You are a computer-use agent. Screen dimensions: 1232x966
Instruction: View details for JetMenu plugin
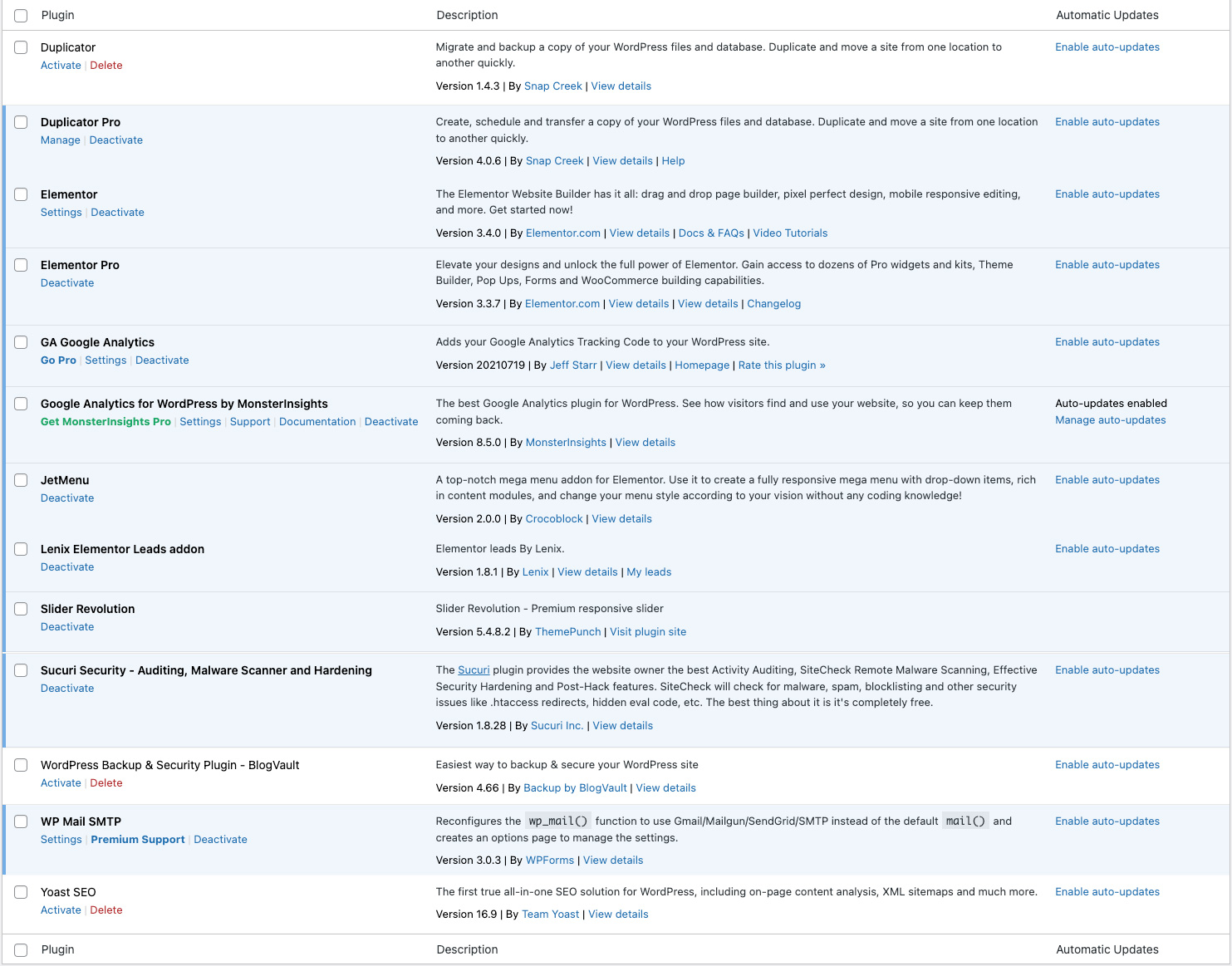pyautogui.click(x=621, y=519)
